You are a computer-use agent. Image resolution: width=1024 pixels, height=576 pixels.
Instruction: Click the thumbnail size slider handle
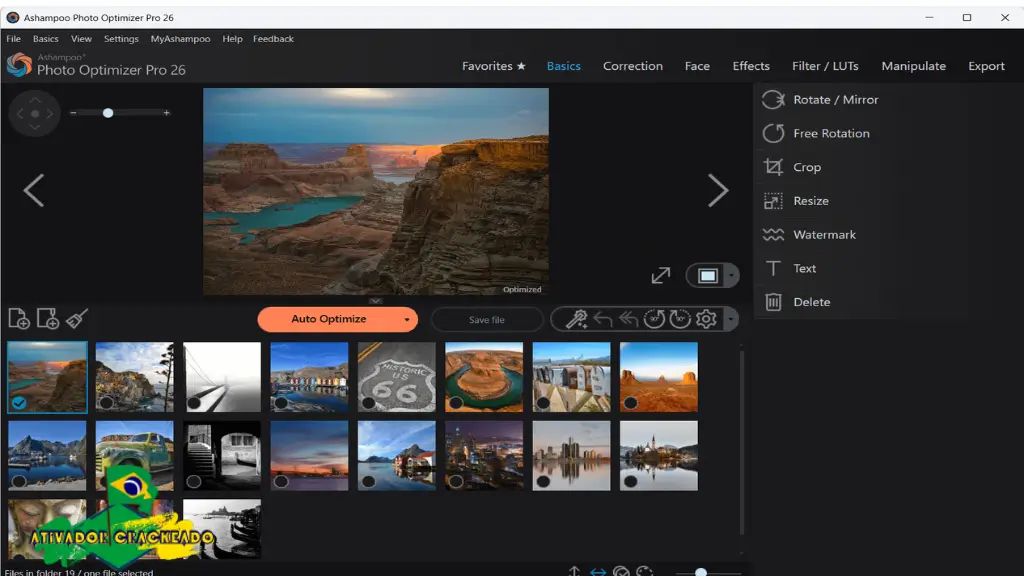pyautogui.click(x=701, y=572)
